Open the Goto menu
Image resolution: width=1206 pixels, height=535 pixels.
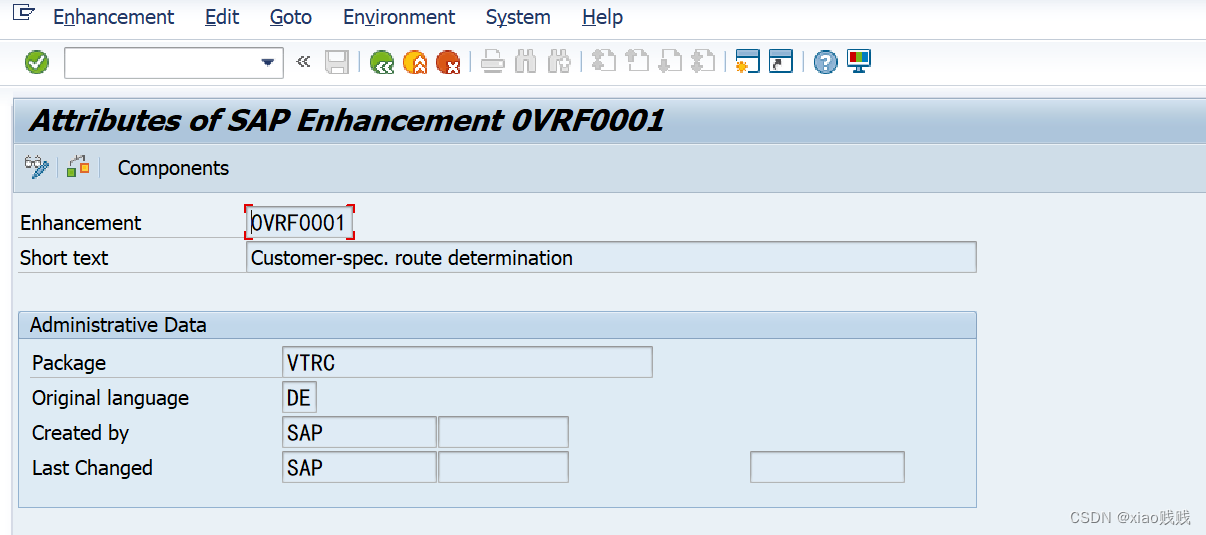[291, 17]
